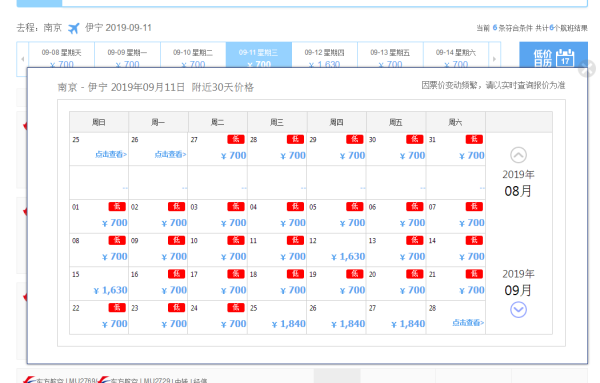Choose September 26 price ¥1,840
Viewport: 600px width, 383px height.
[348, 324]
